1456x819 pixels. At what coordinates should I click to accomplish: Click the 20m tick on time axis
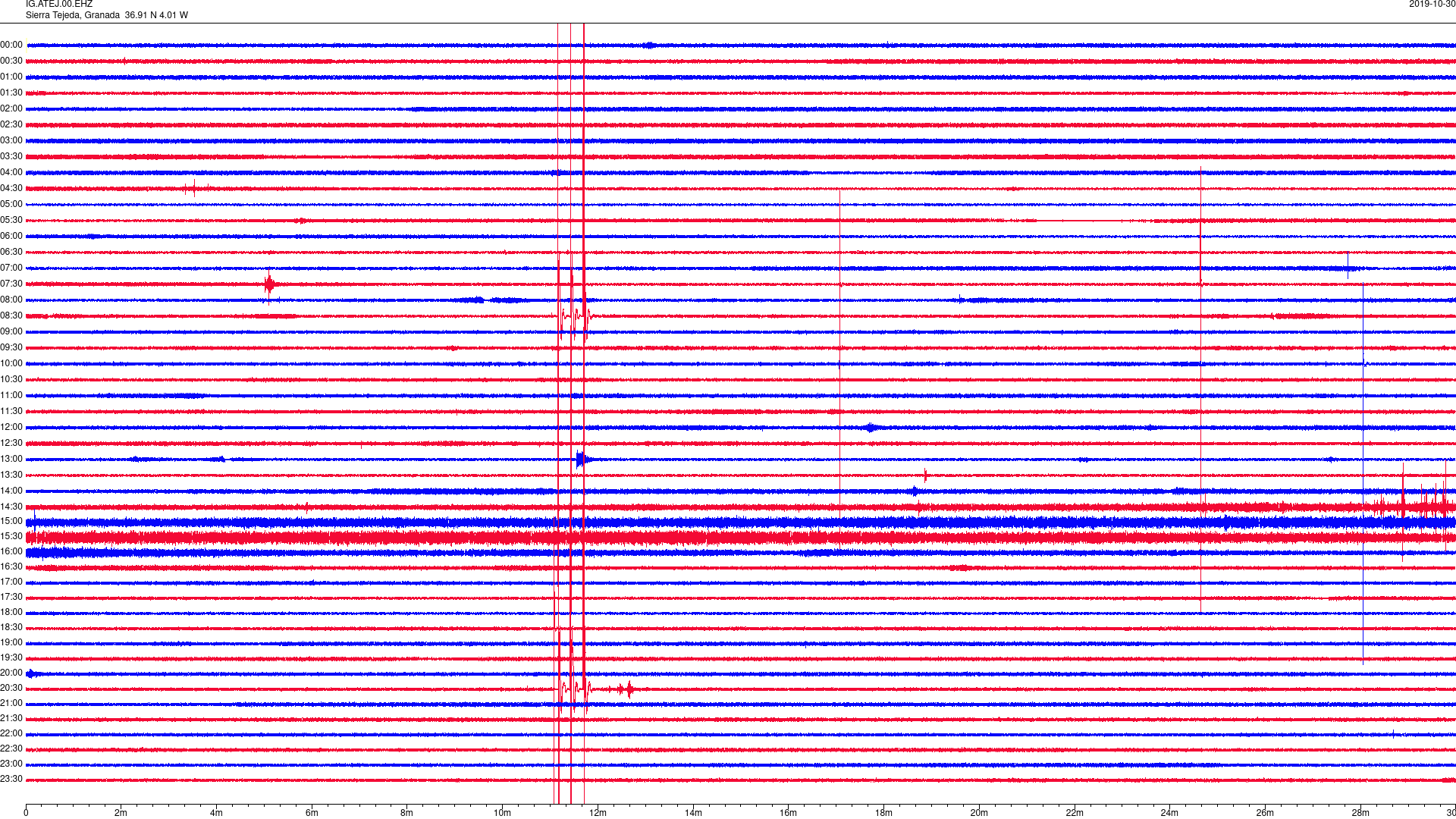[979, 813]
